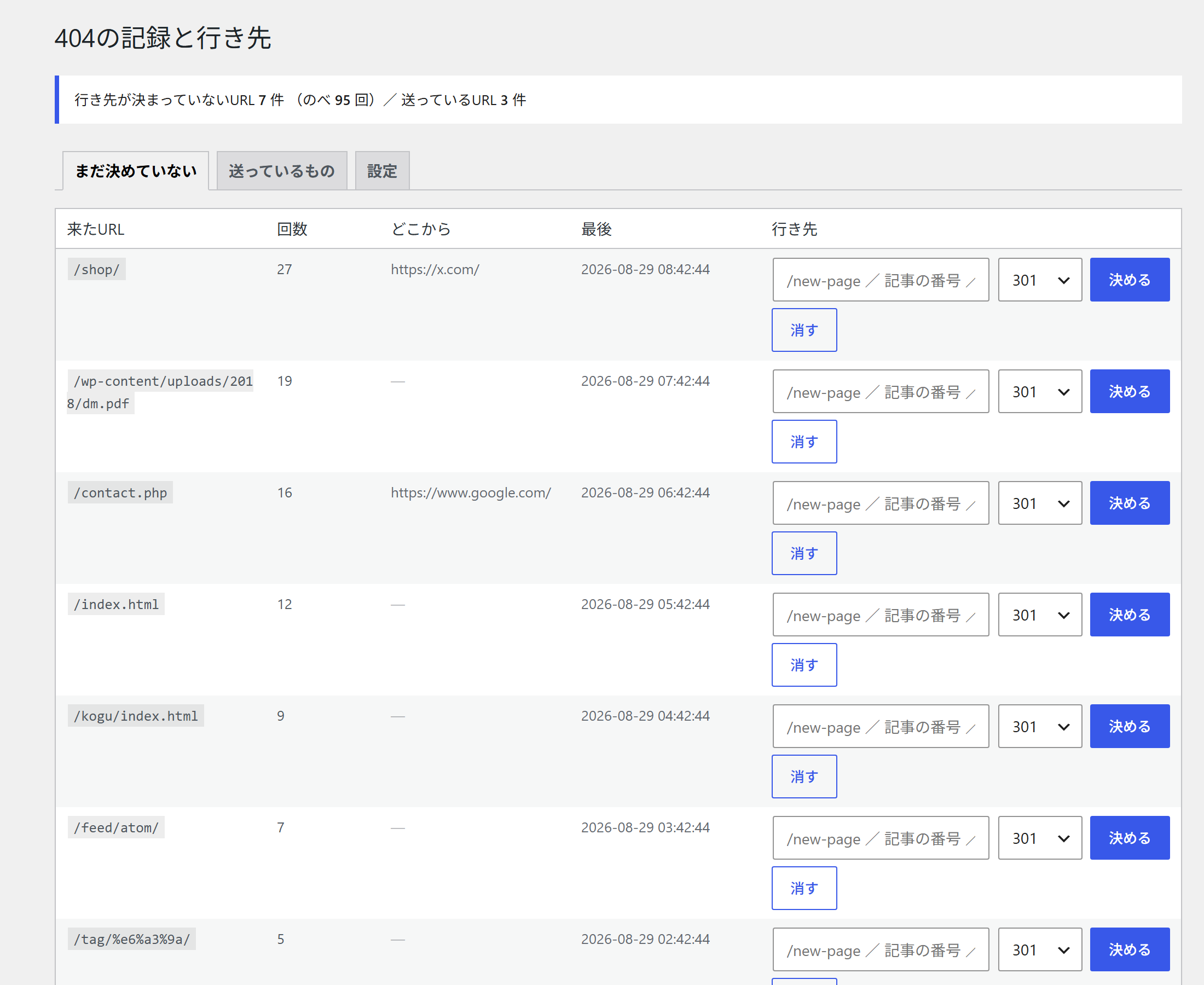Click the 回数 column header
The width and height of the screenshot is (1204, 985).
(x=292, y=229)
